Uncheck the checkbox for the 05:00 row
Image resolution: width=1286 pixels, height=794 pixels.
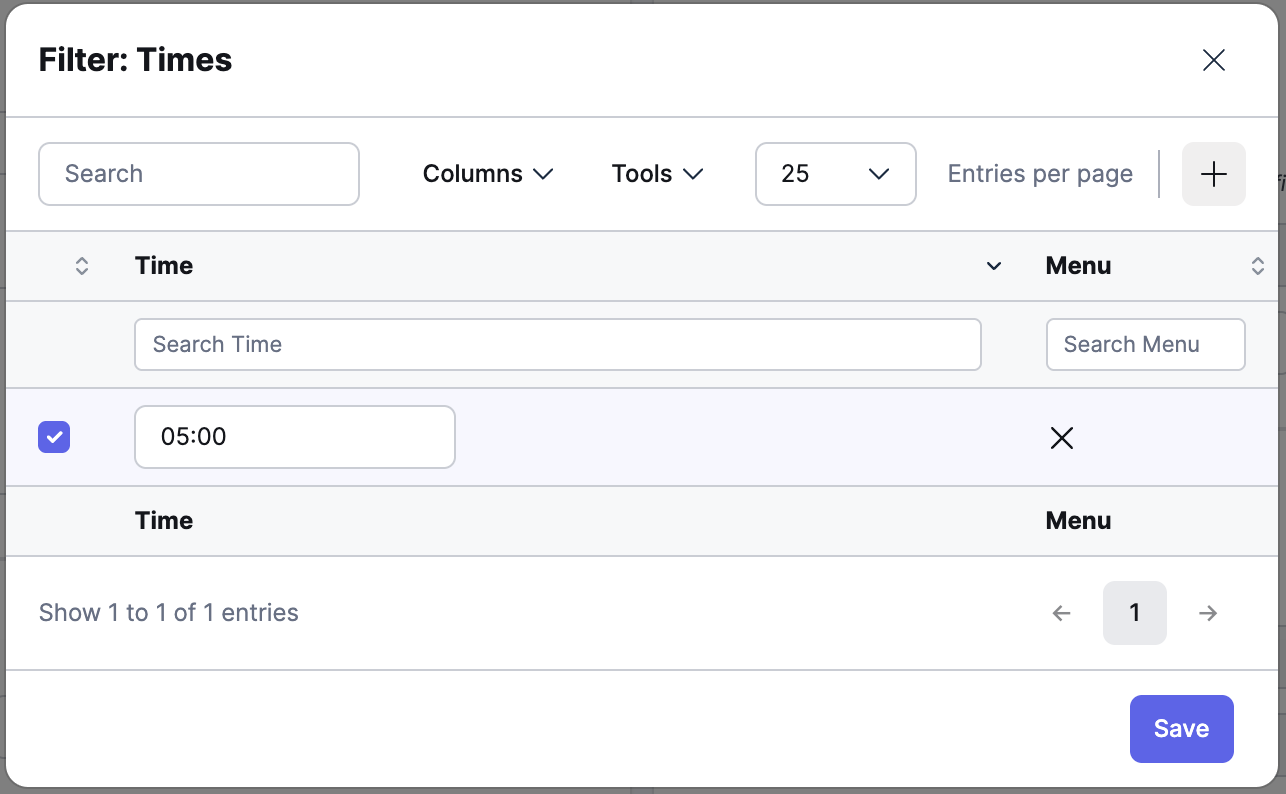coord(54,437)
